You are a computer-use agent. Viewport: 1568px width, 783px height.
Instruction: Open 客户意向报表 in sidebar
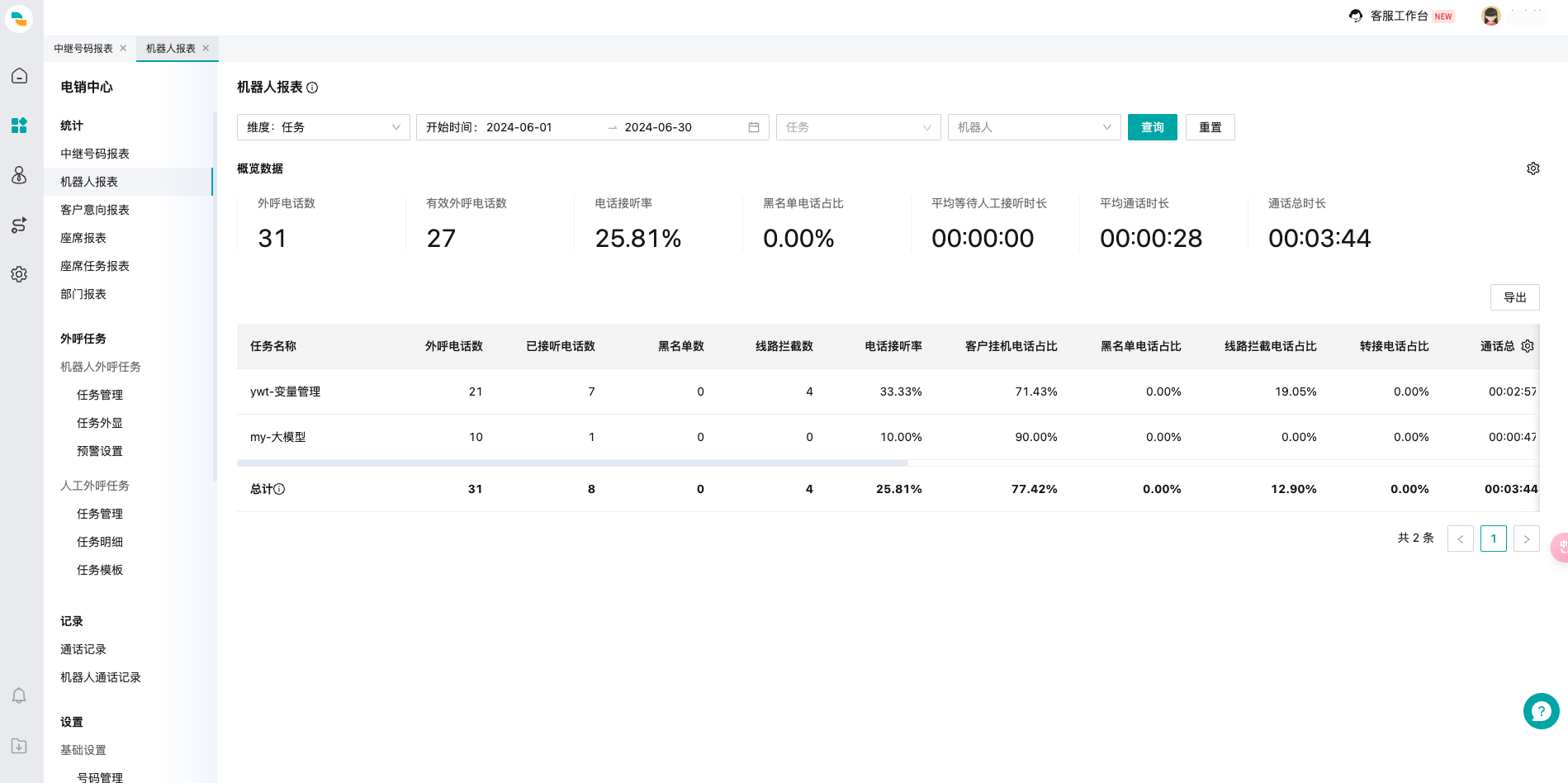95,210
